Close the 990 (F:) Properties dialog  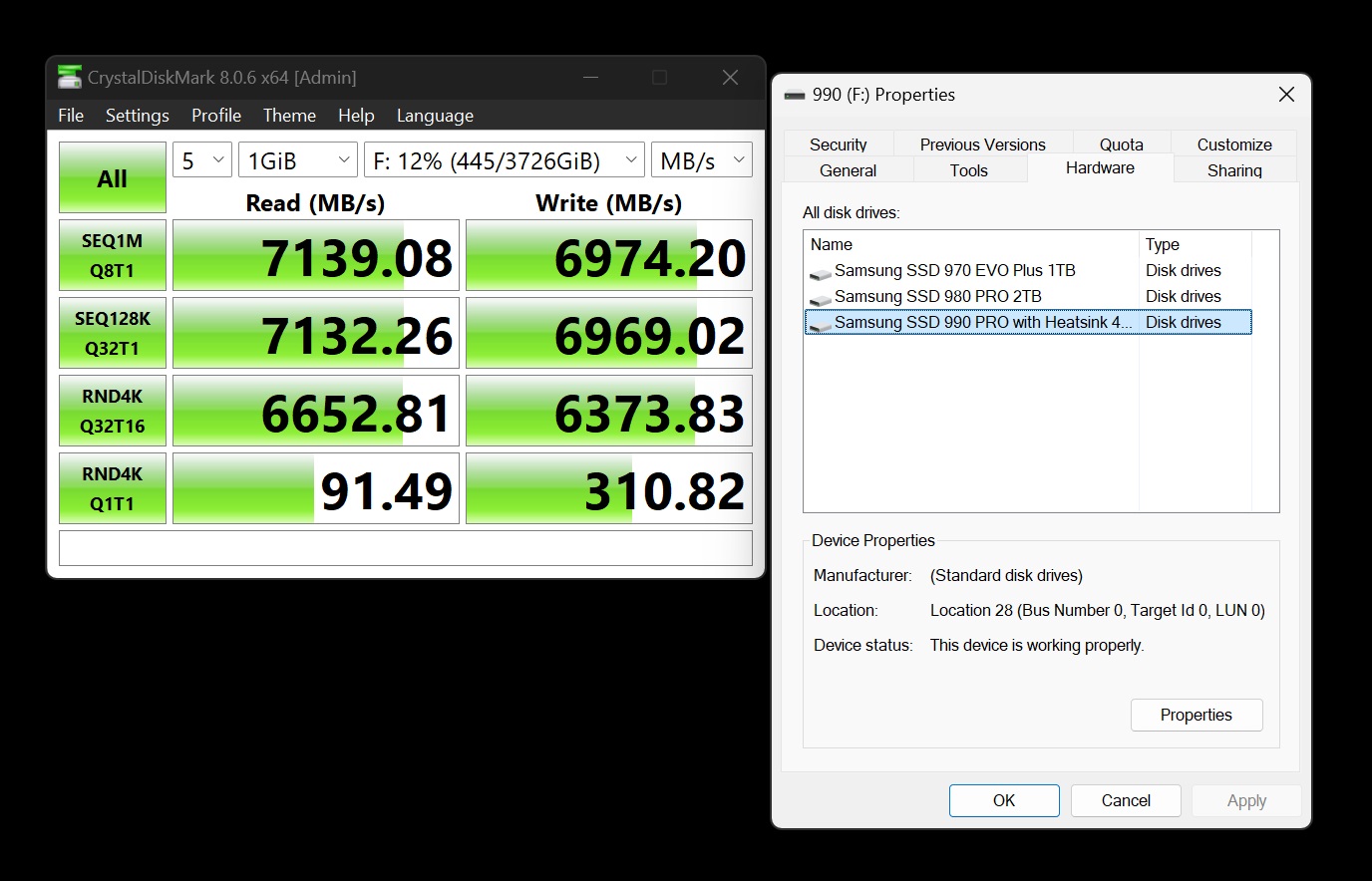[1286, 95]
